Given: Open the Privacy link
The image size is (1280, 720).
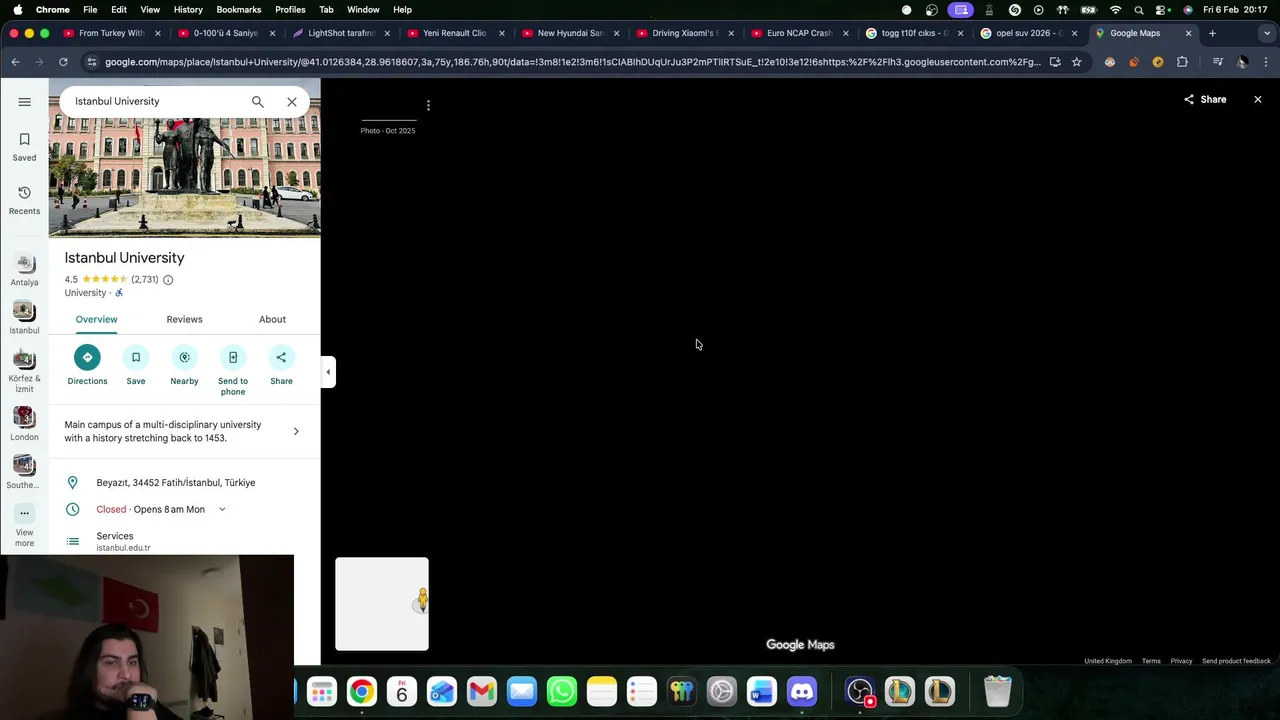Looking at the screenshot, I should (1181, 661).
